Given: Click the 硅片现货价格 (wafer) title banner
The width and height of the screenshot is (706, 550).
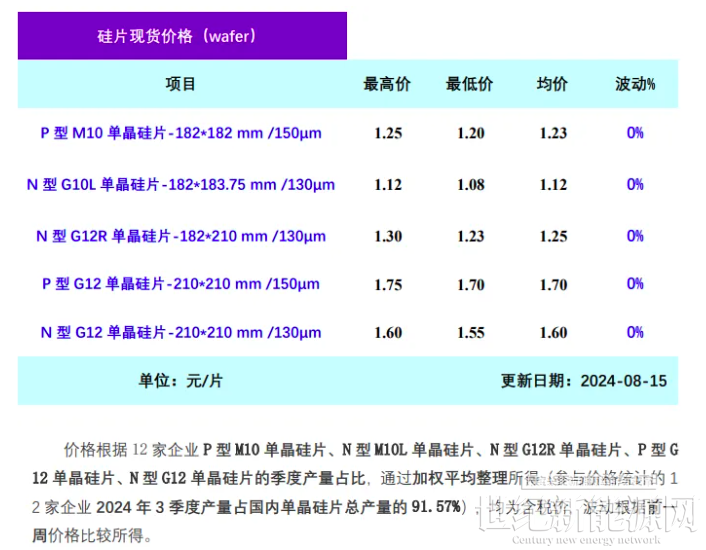Looking at the screenshot, I should click(182, 36).
